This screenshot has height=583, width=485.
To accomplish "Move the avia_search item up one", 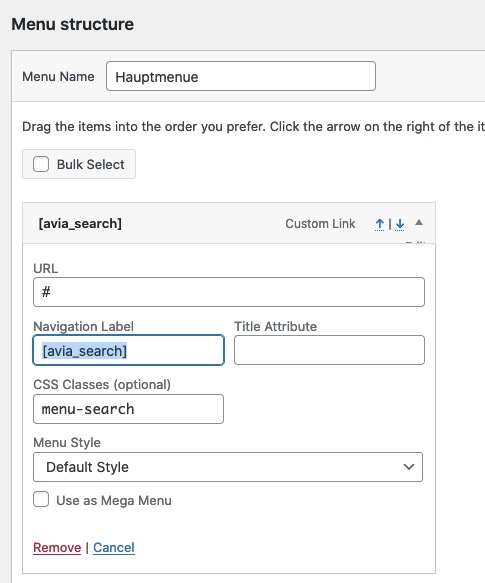I will 379,224.
